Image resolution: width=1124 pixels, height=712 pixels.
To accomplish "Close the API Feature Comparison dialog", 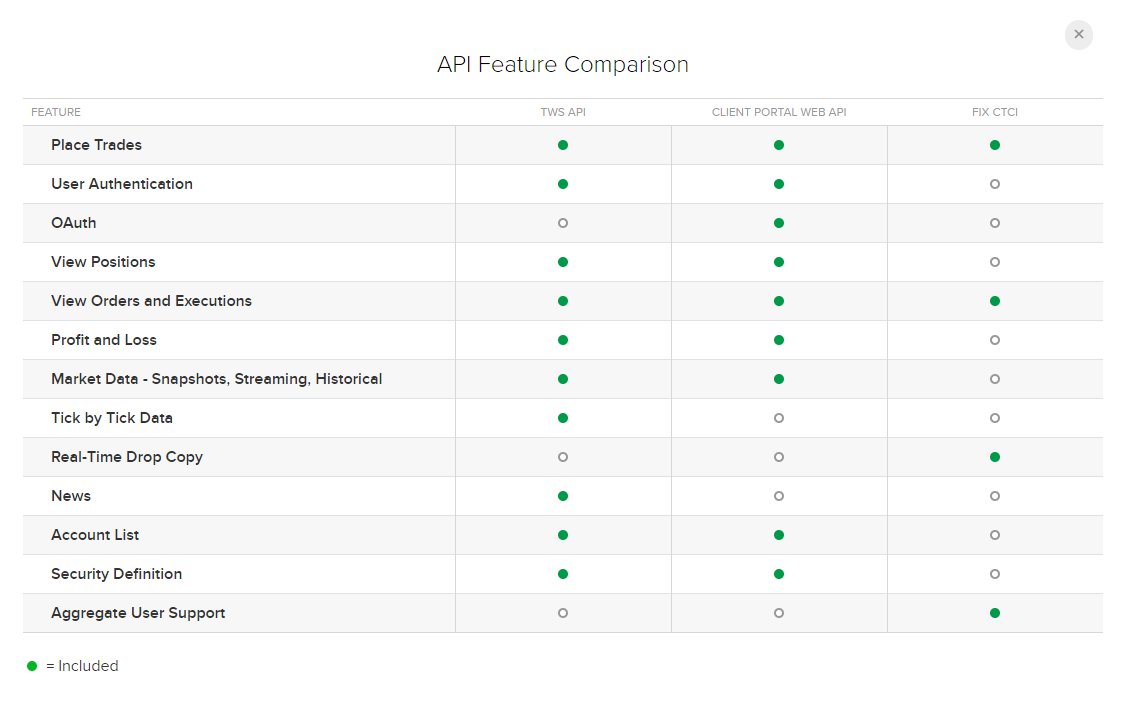I will coord(1078,35).
